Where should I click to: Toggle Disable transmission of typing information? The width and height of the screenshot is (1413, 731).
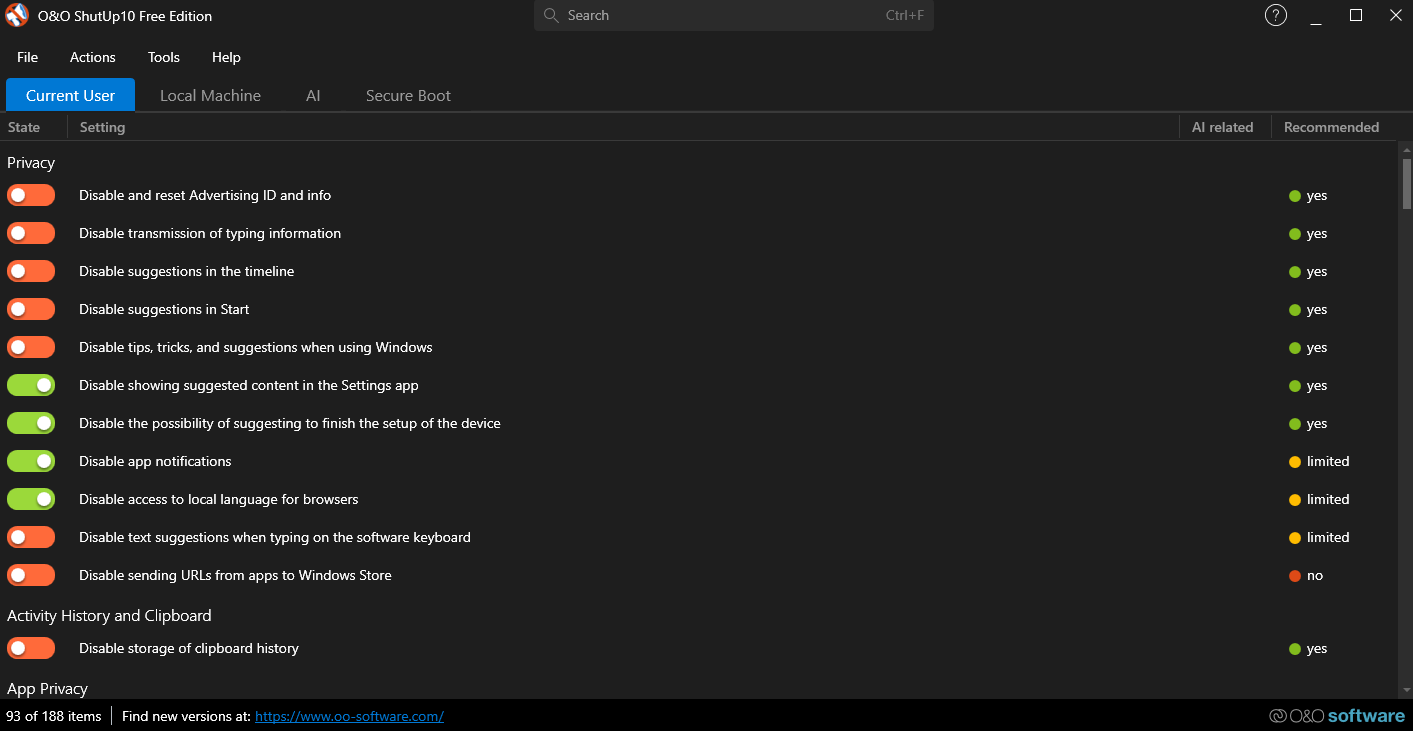coord(31,233)
